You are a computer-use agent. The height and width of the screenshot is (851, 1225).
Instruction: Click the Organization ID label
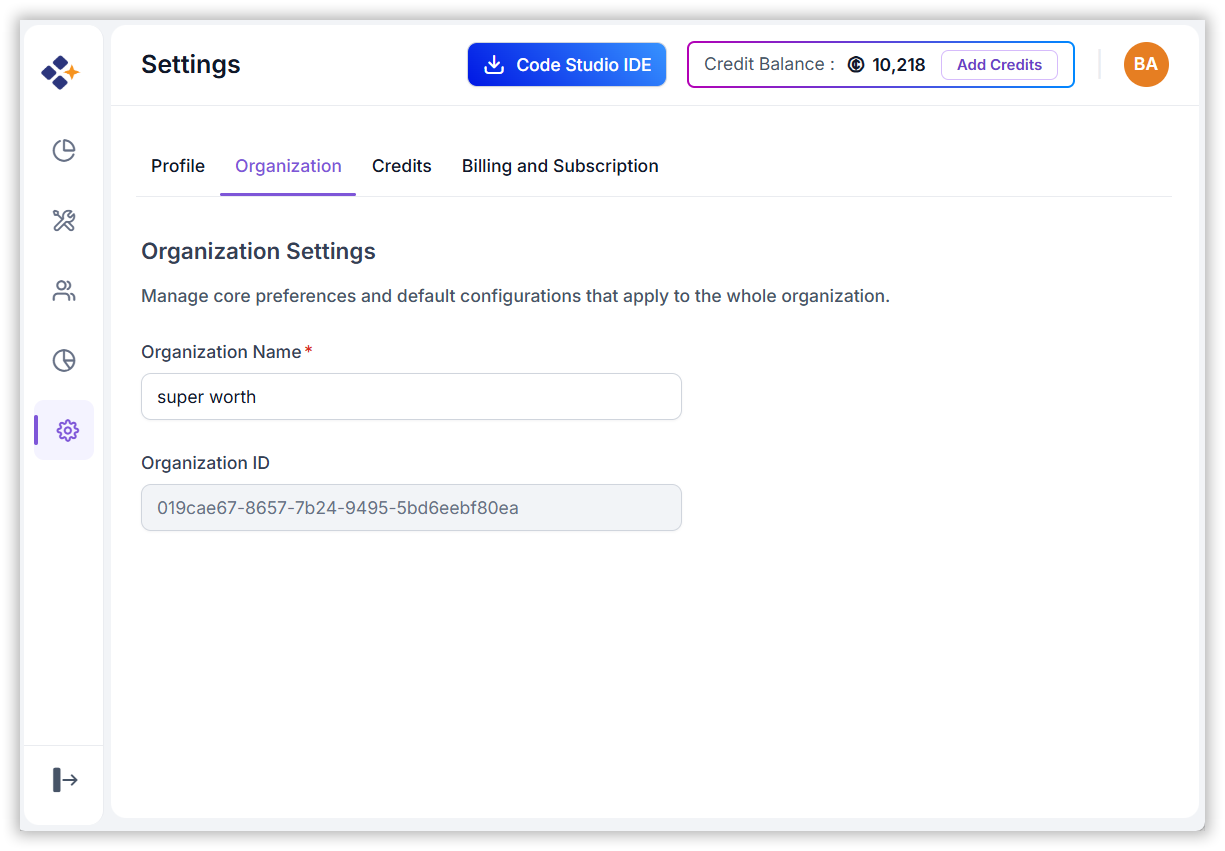click(205, 463)
